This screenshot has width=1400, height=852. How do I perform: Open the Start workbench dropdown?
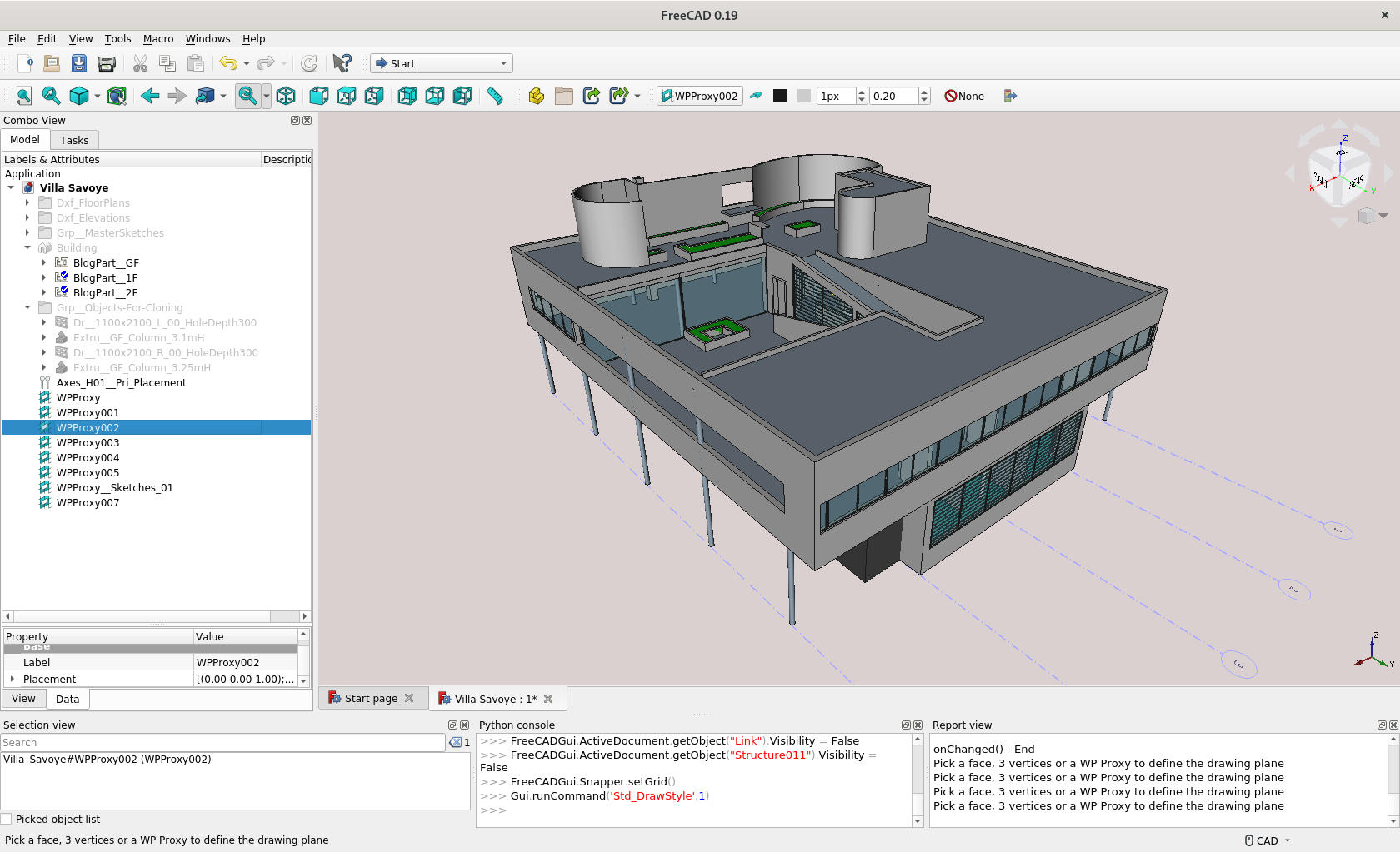point(442,63)
